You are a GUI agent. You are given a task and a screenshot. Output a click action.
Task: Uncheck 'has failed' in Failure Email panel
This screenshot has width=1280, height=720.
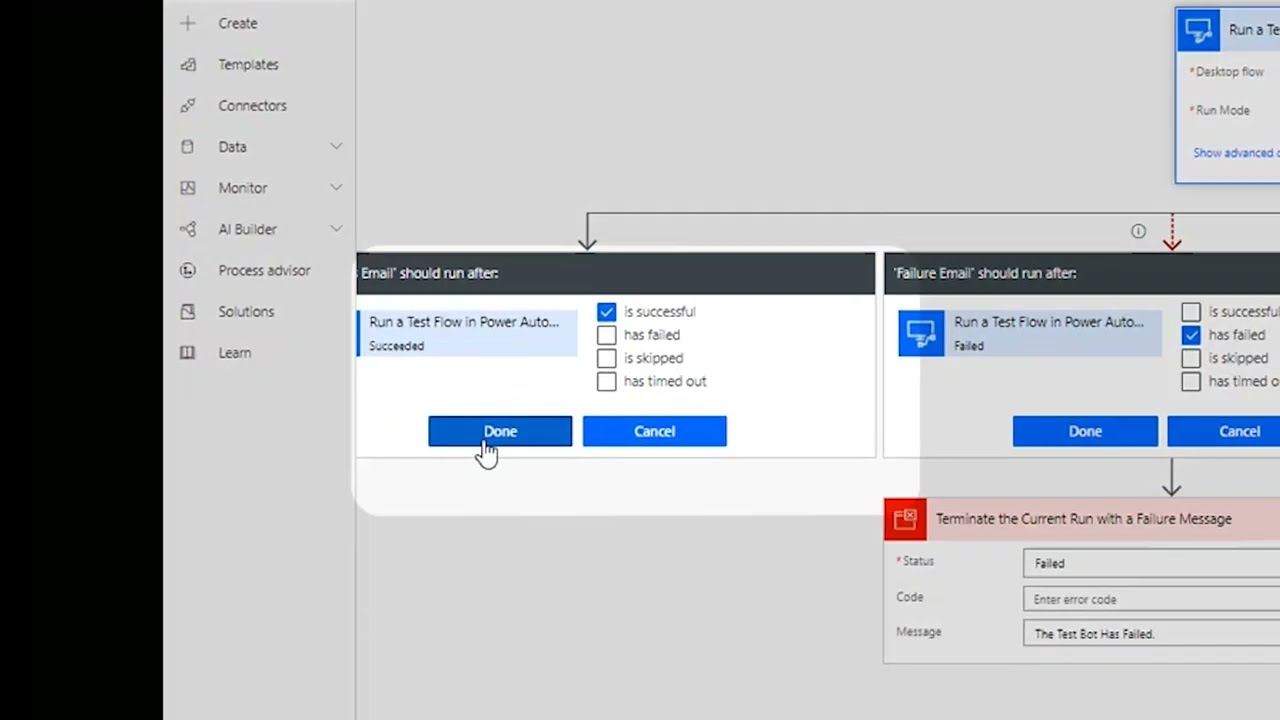[1191, 335]
